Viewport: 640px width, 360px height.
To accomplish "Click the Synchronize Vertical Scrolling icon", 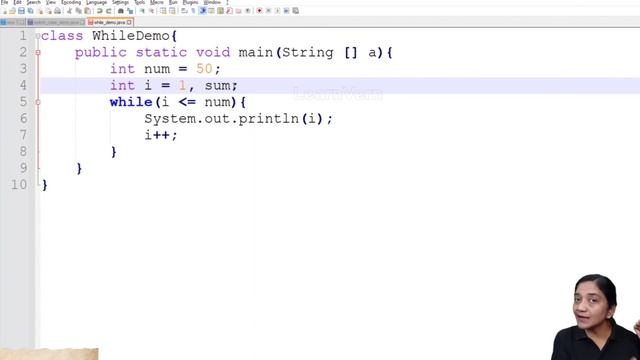I will 163,11.
